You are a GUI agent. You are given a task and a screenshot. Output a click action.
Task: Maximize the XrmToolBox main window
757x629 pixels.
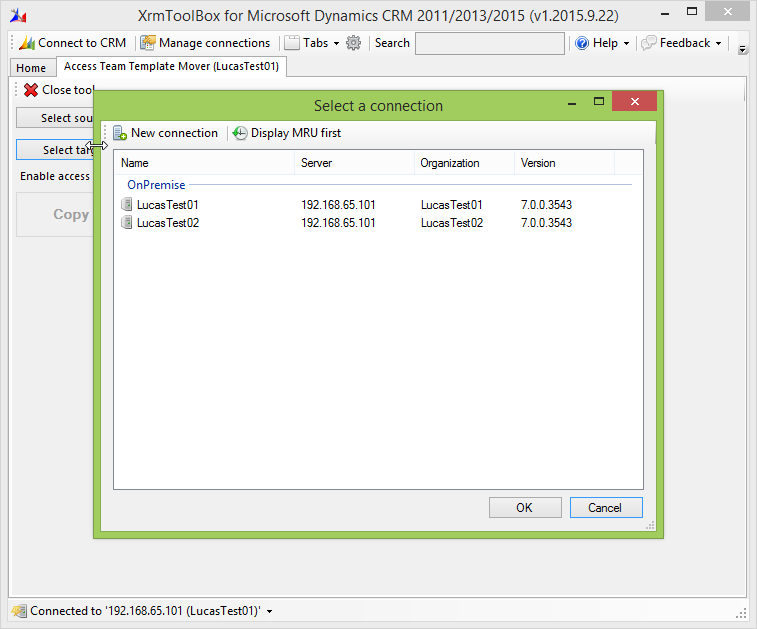point(692,12)
